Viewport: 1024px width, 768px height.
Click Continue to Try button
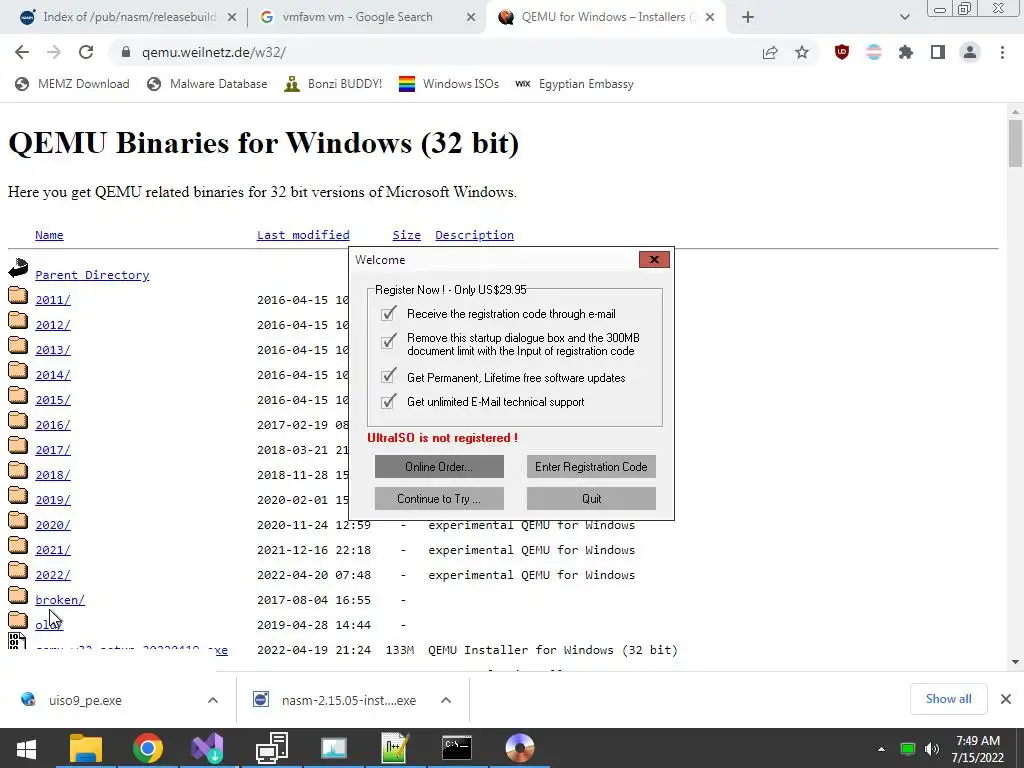[439, 498]
